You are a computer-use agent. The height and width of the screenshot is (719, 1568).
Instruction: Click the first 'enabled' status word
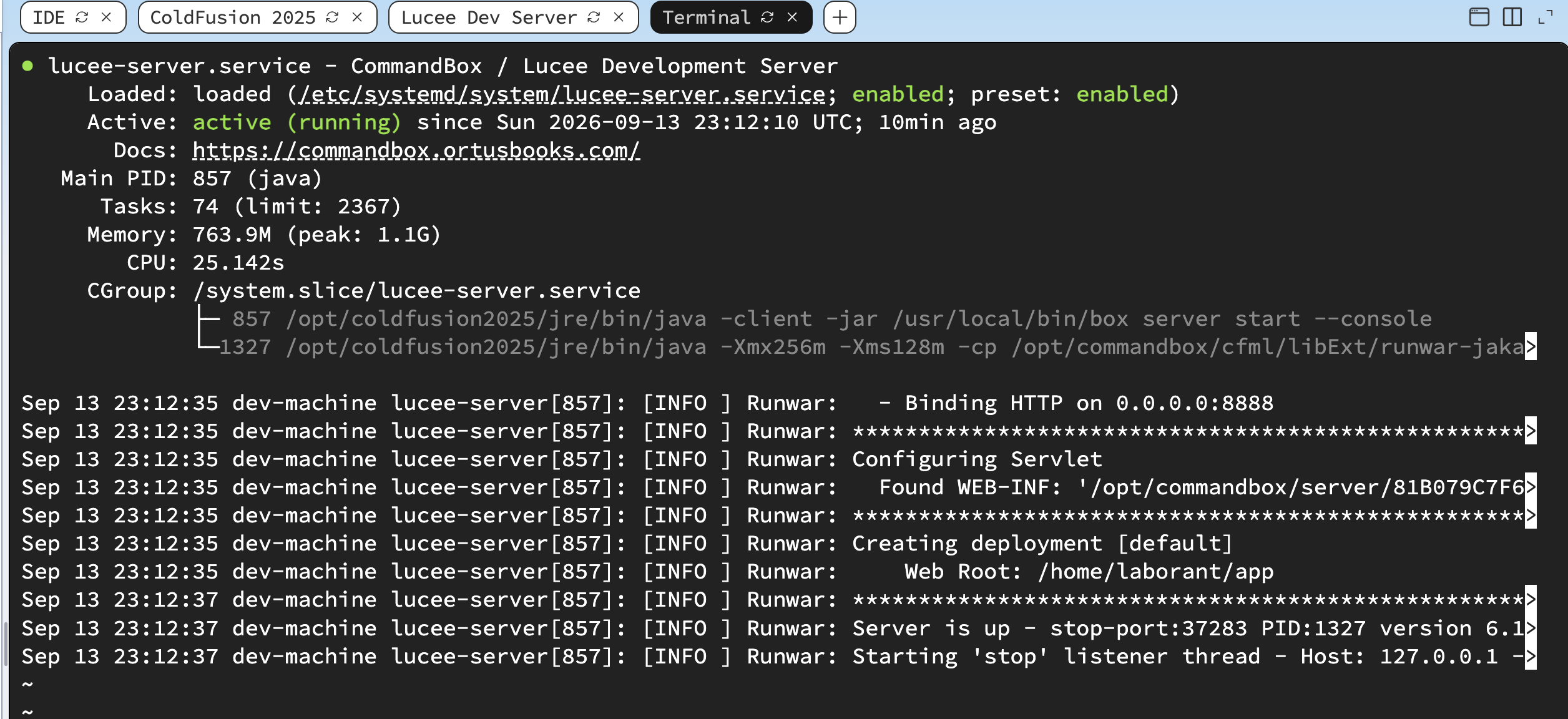[x=898, y=94]
